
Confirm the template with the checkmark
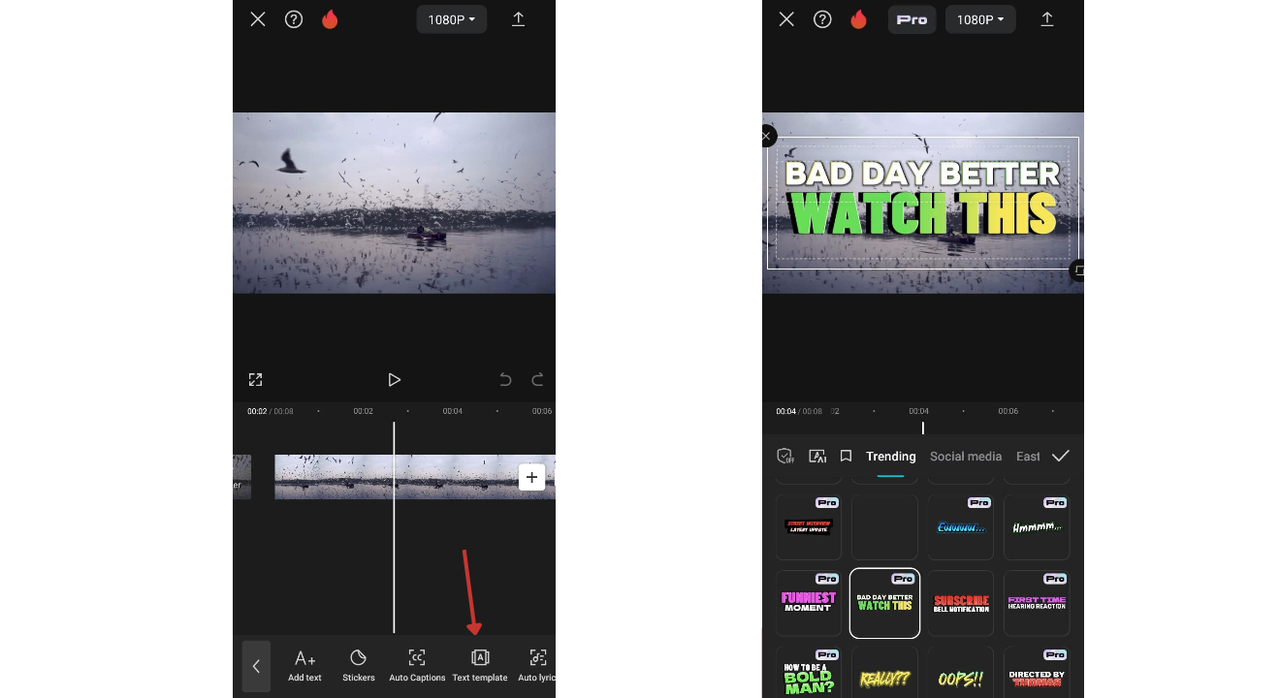(x=1061, y=456)
